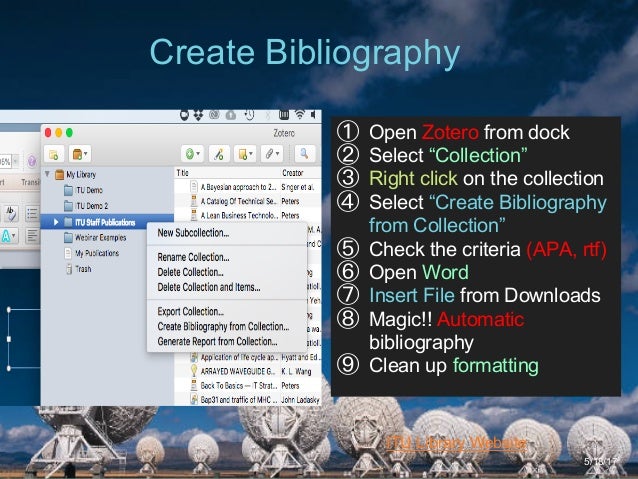Click the bulleted list icon in the background window
This screenshot has height=479, width=638.
pos(32,213)
